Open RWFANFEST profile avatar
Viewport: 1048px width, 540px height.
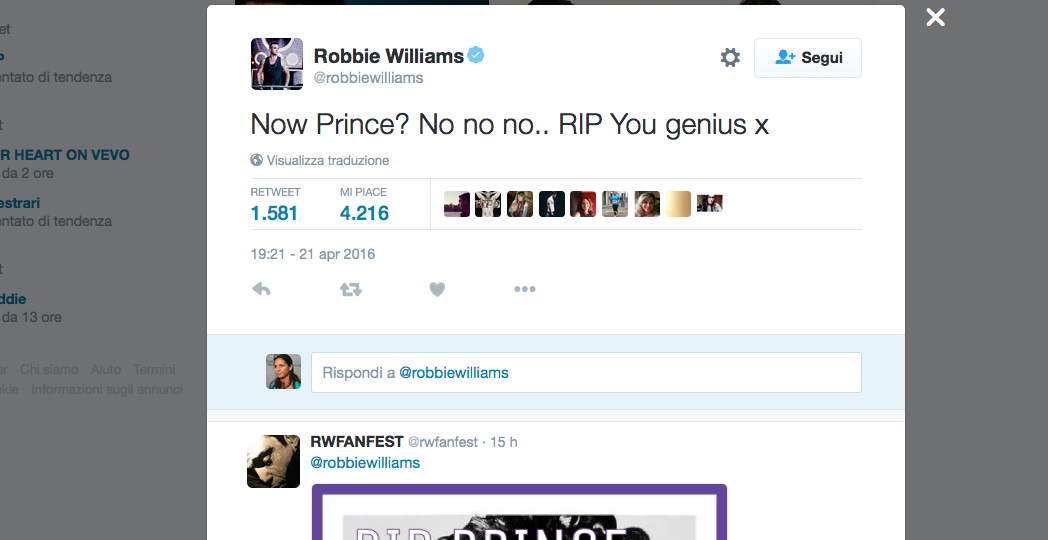tap(273, 461)
